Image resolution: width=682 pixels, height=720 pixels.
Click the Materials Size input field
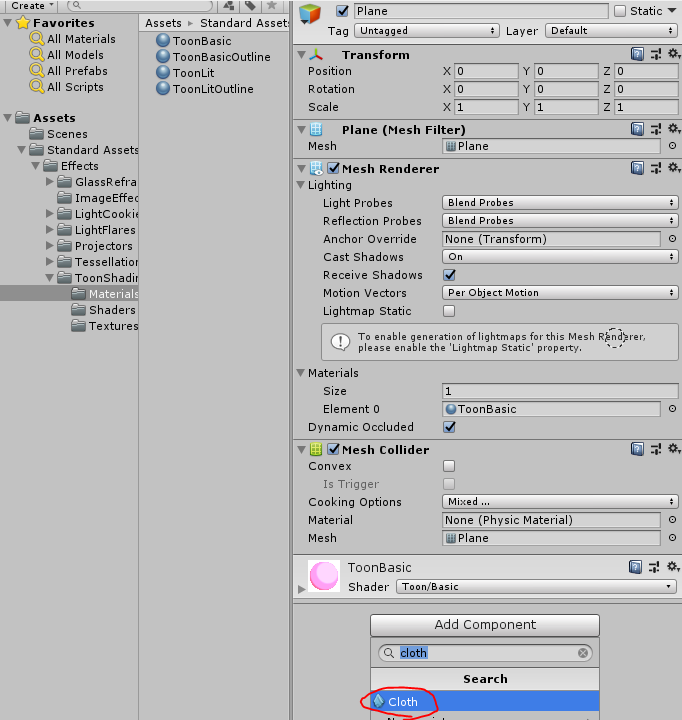tap(560, 391)
